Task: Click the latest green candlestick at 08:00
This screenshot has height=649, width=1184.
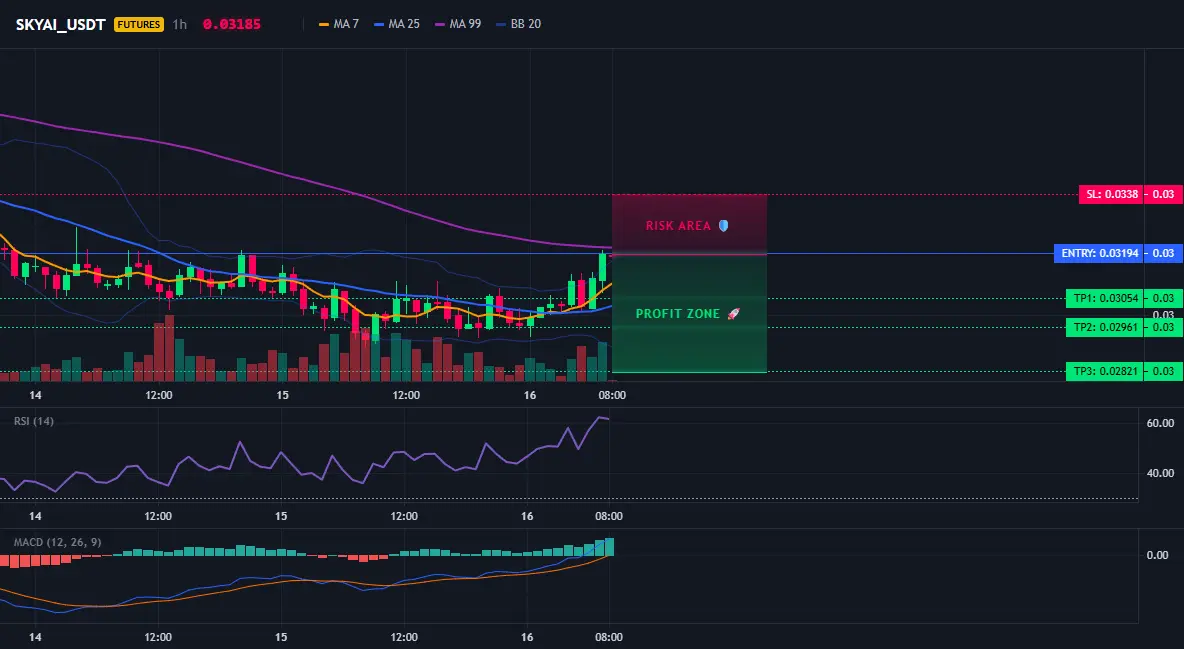Action: (x=603, y=268)
